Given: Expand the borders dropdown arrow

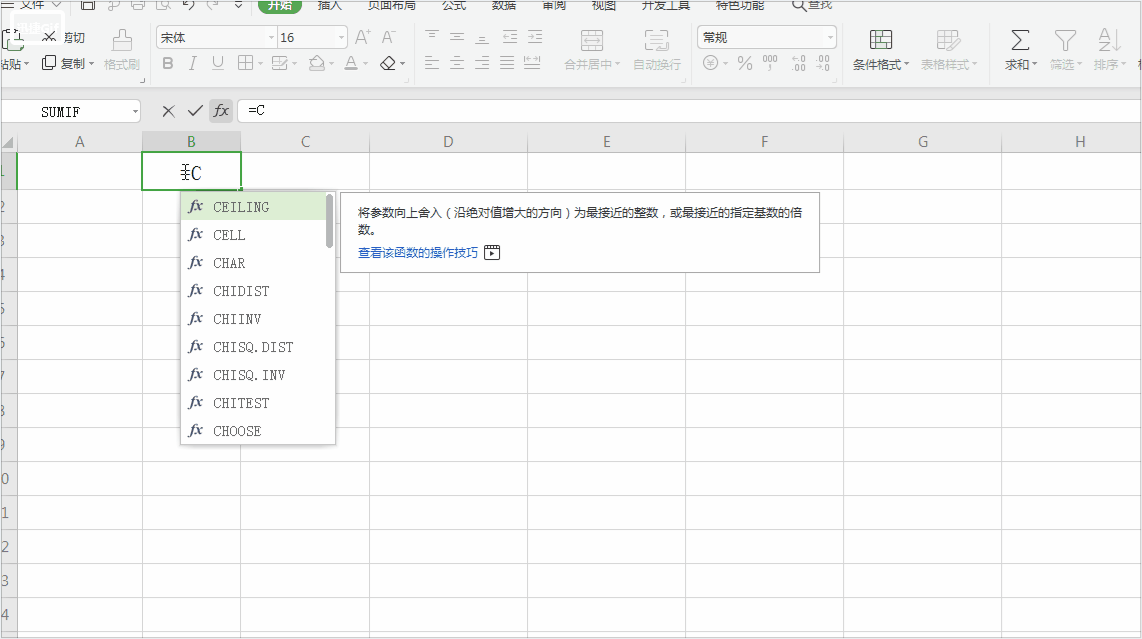Looking at the screenshot, I should coord(260,64).
